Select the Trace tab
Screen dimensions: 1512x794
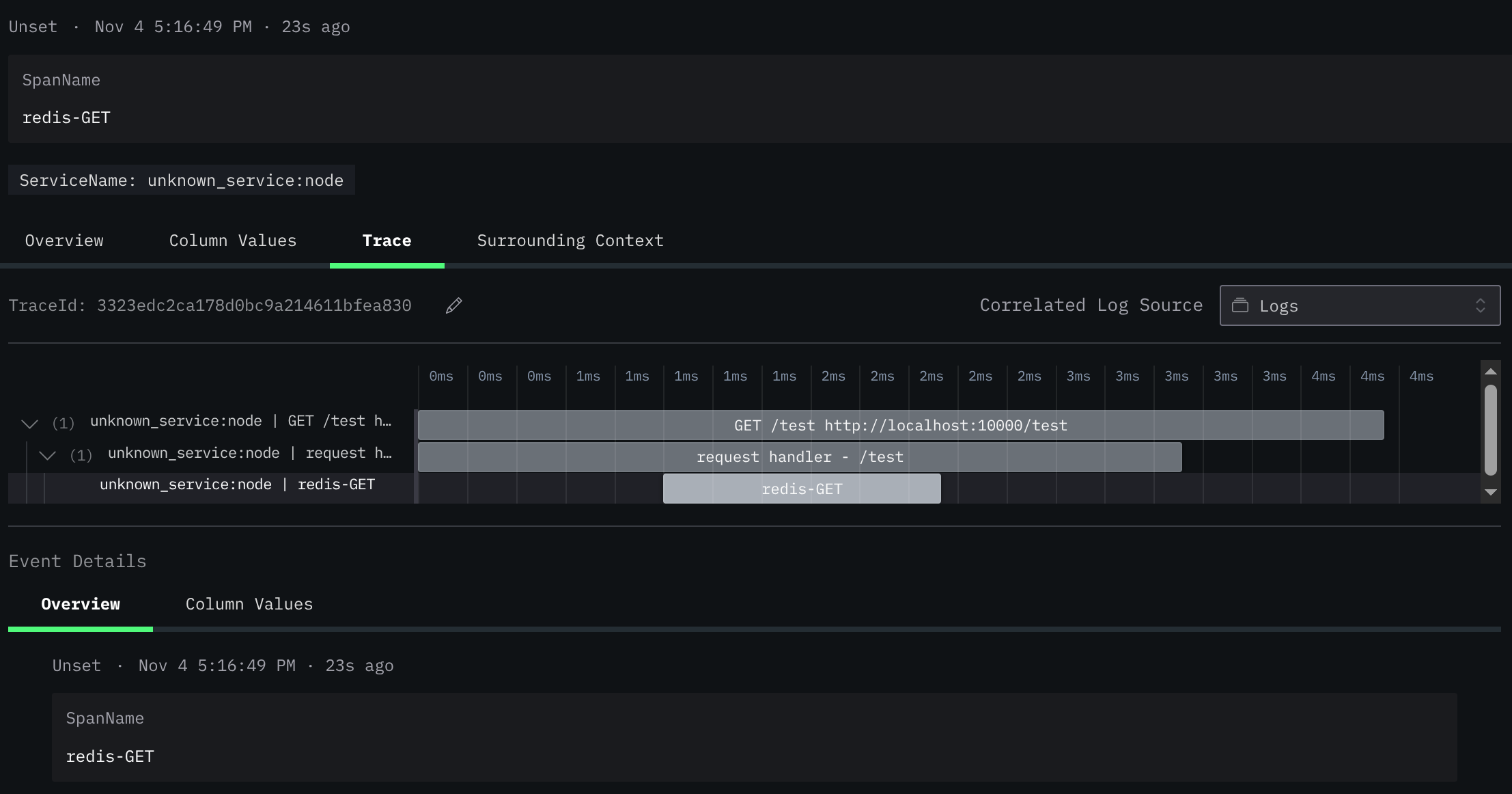[x=387, y=241]
